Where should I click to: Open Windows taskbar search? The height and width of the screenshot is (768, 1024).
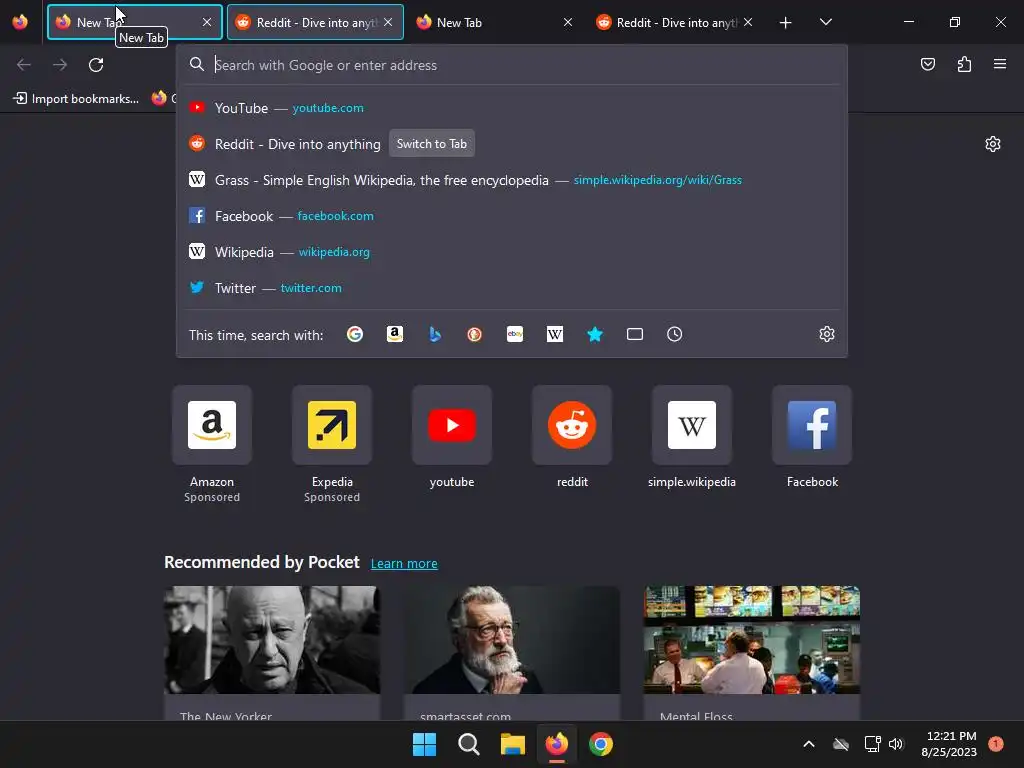(469, 744)
